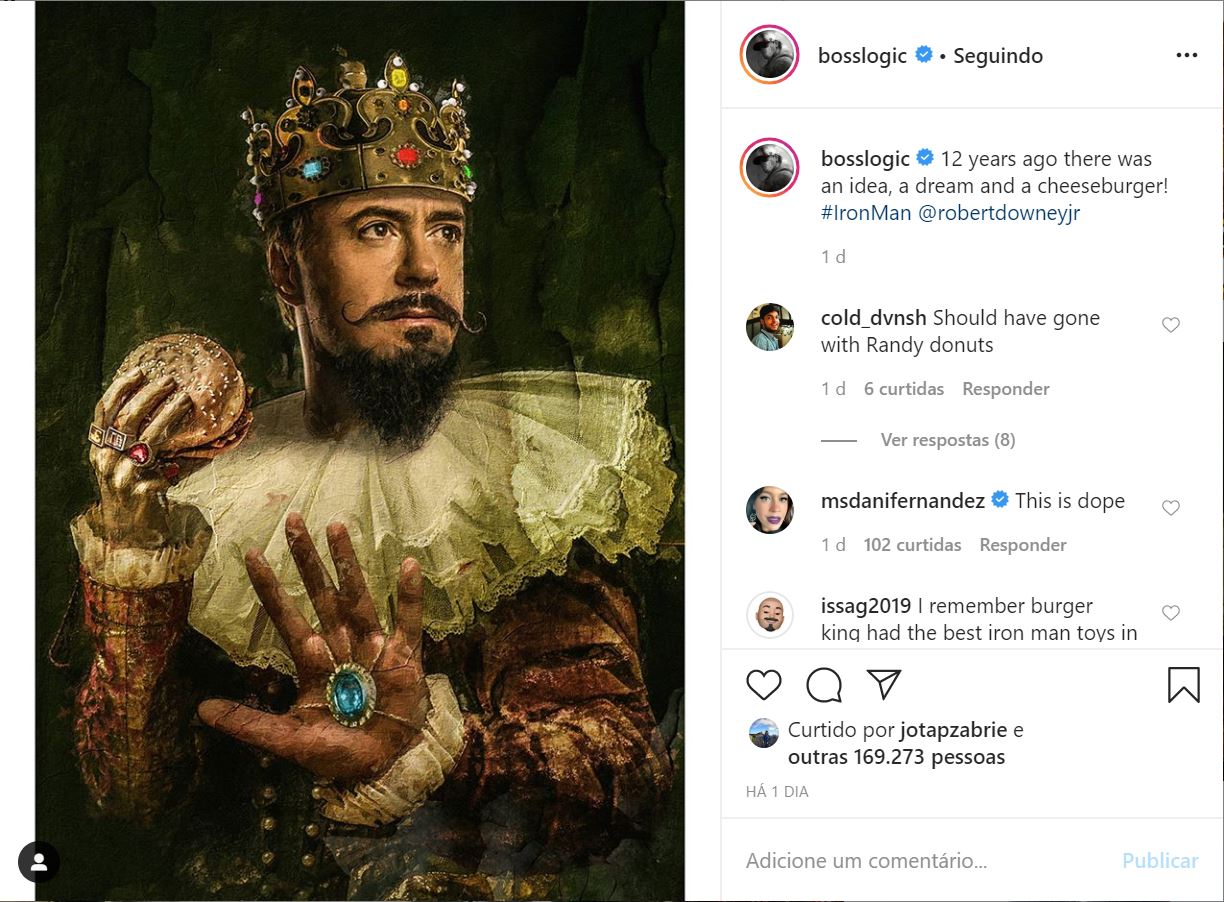This screenshot has height=902, width=1224.
Task: Like issag2019's comment
Action: tap(1171, 613)
